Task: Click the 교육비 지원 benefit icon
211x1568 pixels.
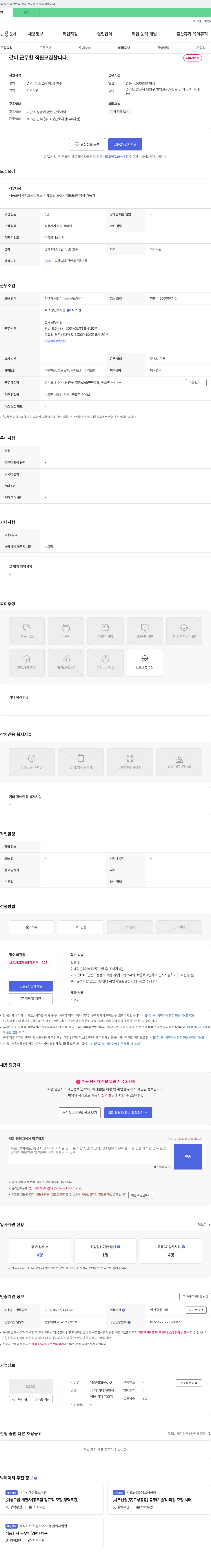Action: (145, 631)
